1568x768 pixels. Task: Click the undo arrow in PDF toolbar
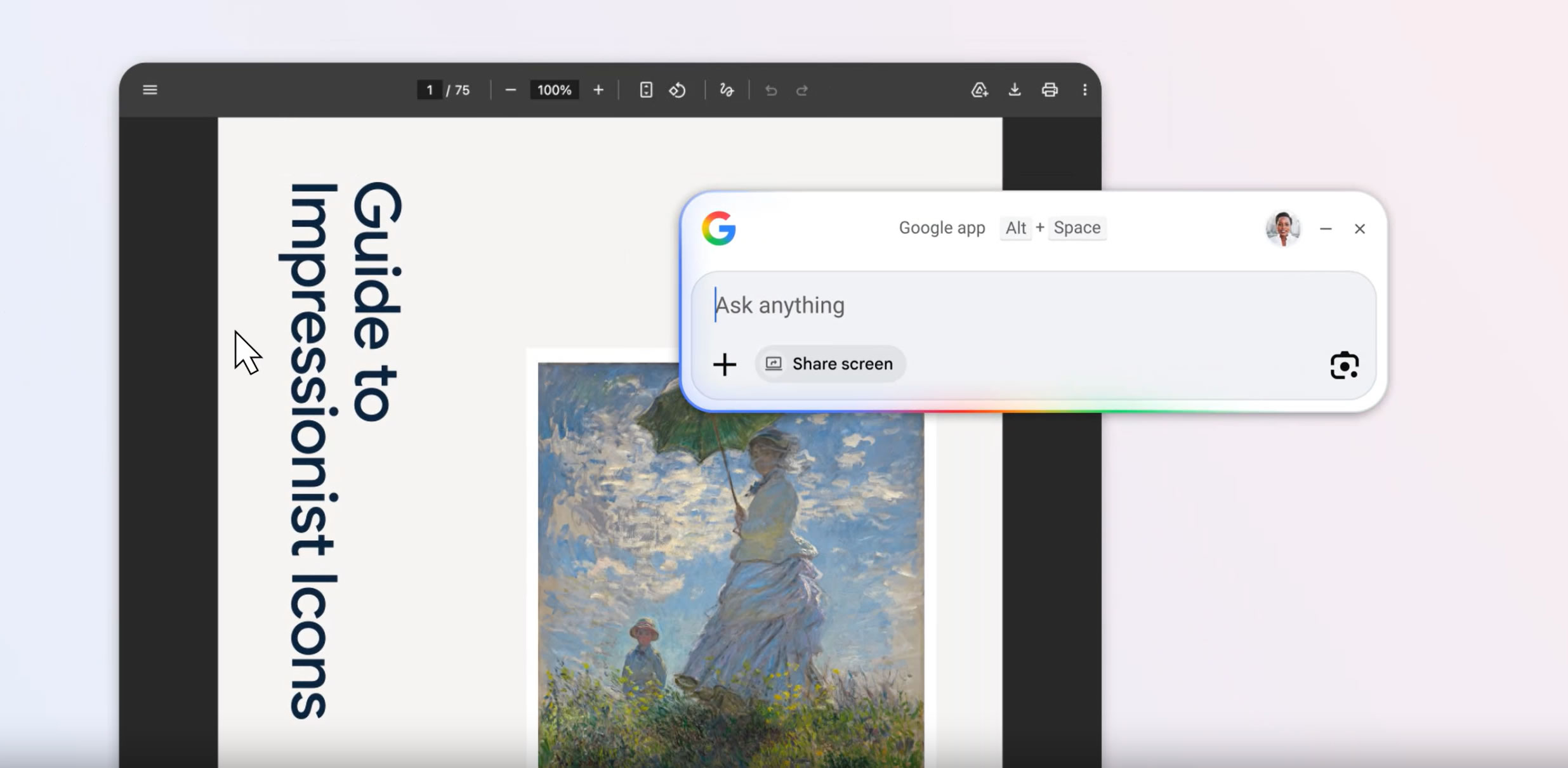pos(771,91)
